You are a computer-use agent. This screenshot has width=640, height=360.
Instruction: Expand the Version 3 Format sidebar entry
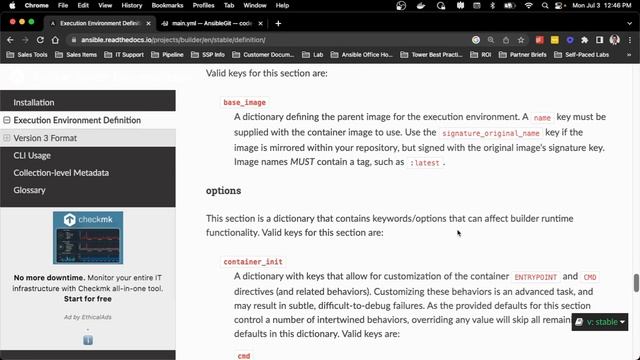coord(7,138)
